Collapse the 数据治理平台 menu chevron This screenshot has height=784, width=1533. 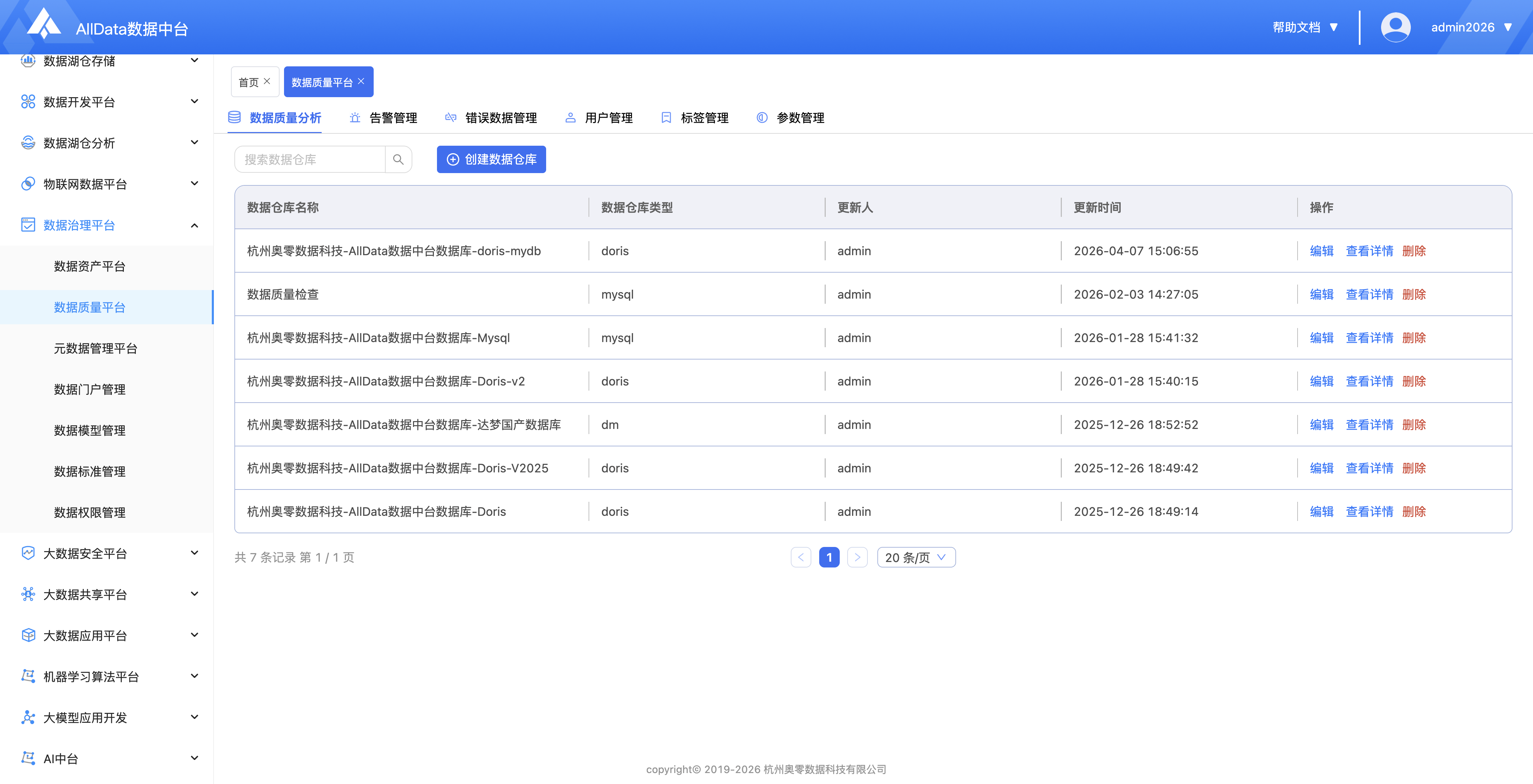194,225
